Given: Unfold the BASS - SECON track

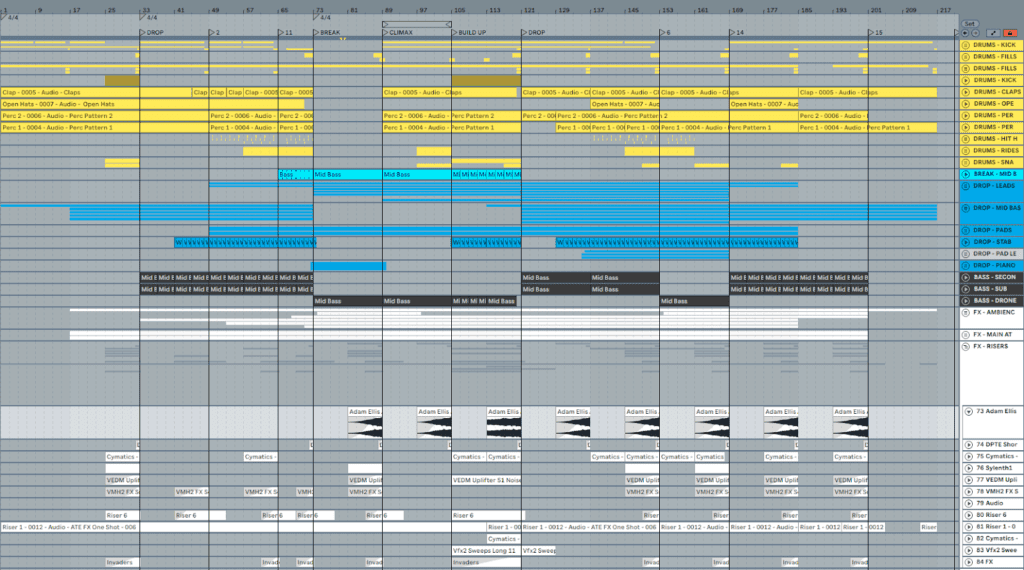Looking at the screenshot, I should point(966,277).
